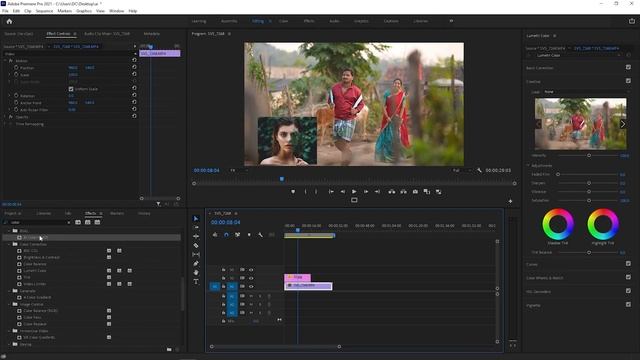
Task: Click Add Marker in Program monitor
Action: click(293, 191)
